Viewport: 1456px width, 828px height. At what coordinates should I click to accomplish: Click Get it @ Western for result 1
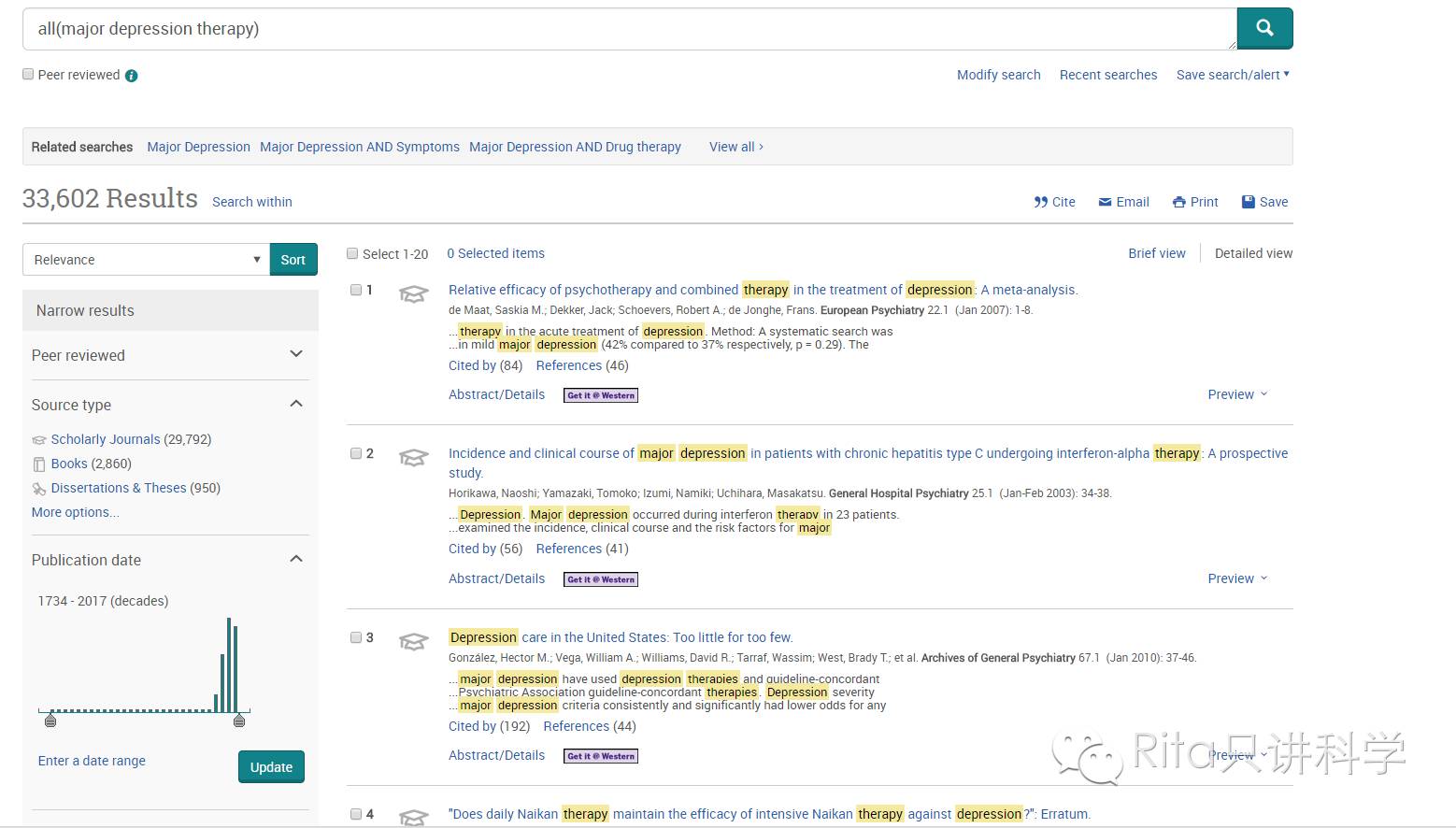602,395
